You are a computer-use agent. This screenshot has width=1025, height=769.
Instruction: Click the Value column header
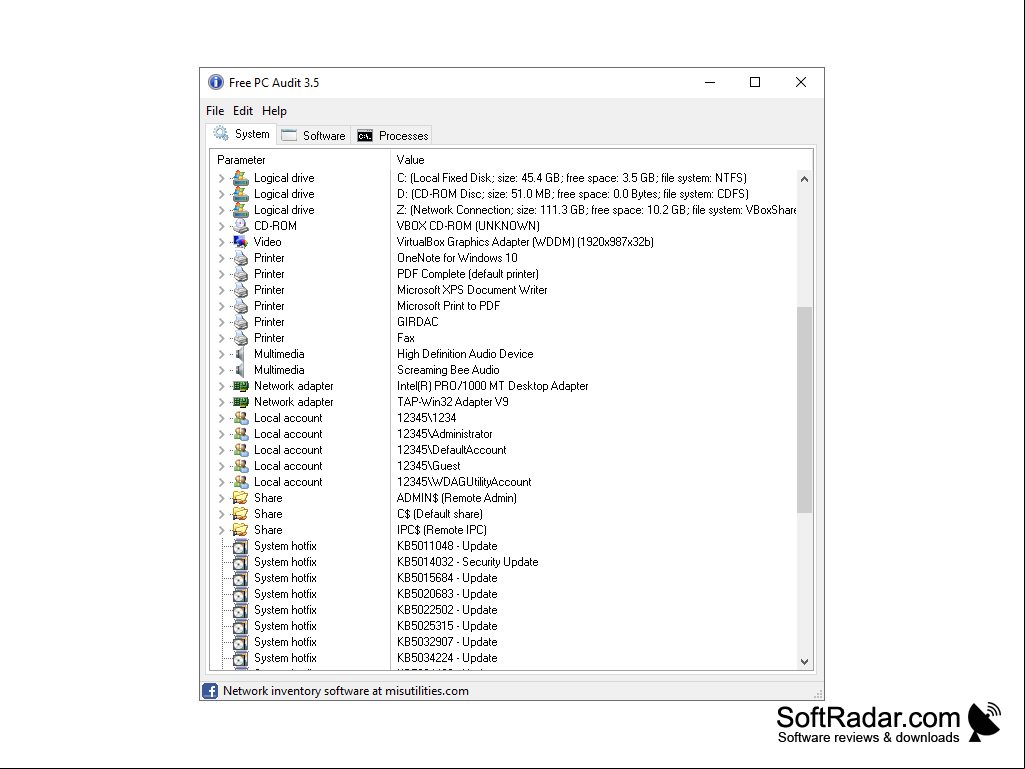click(601, 160)
